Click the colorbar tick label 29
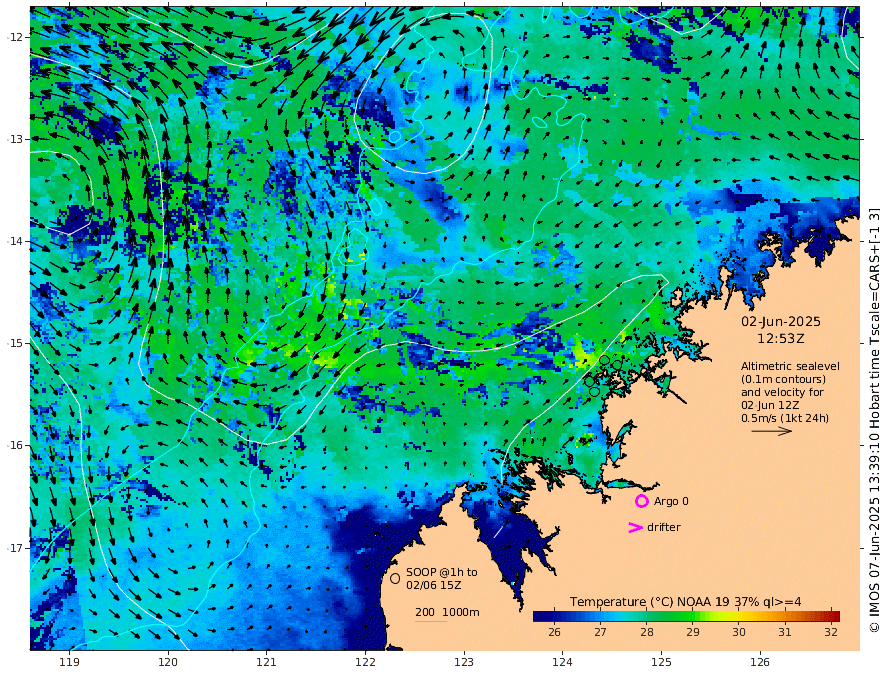This screenshot has width=880, height=680. [693, 632]
